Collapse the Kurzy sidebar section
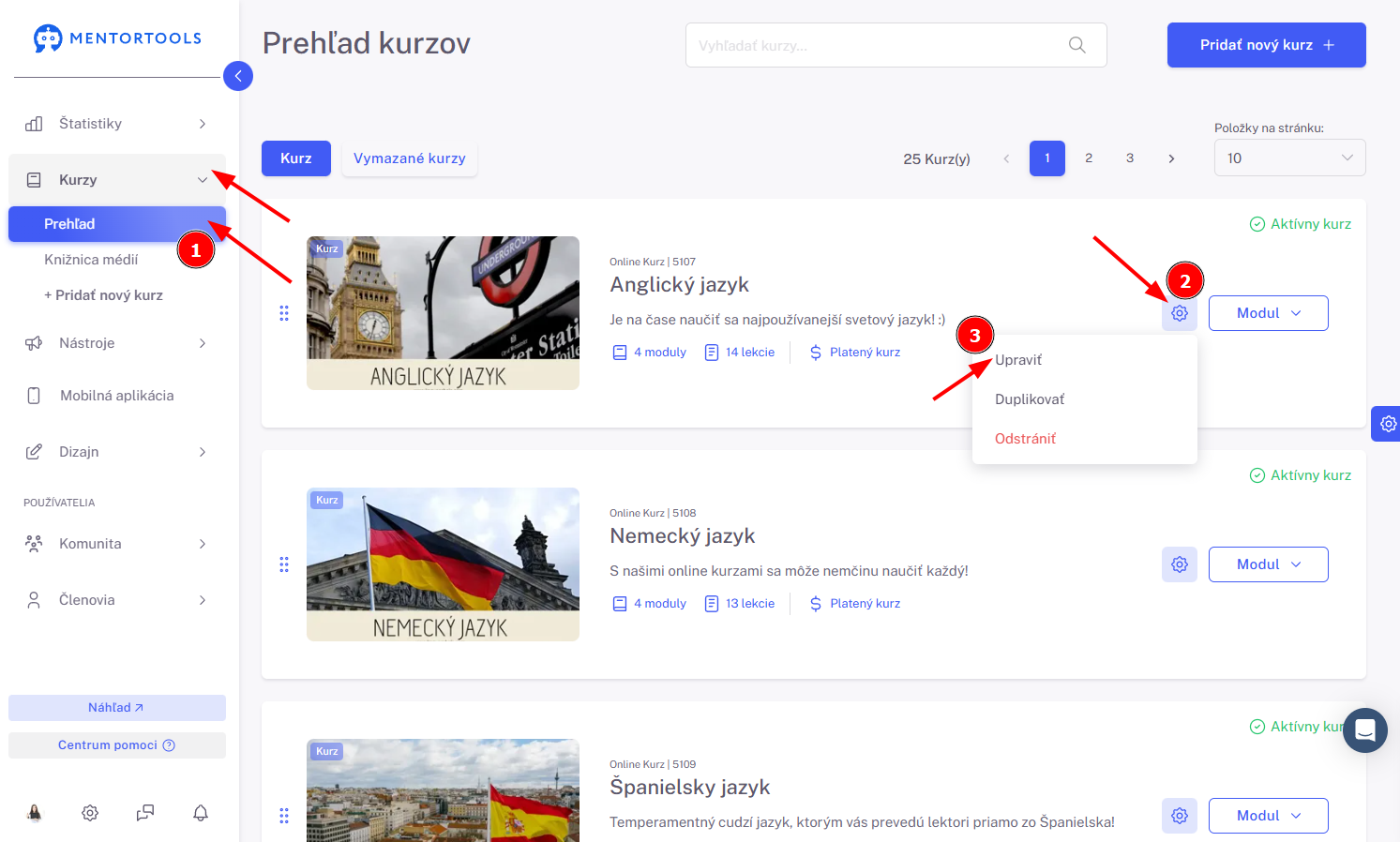Screen dimensions: 1400x842 pos(117,180)
